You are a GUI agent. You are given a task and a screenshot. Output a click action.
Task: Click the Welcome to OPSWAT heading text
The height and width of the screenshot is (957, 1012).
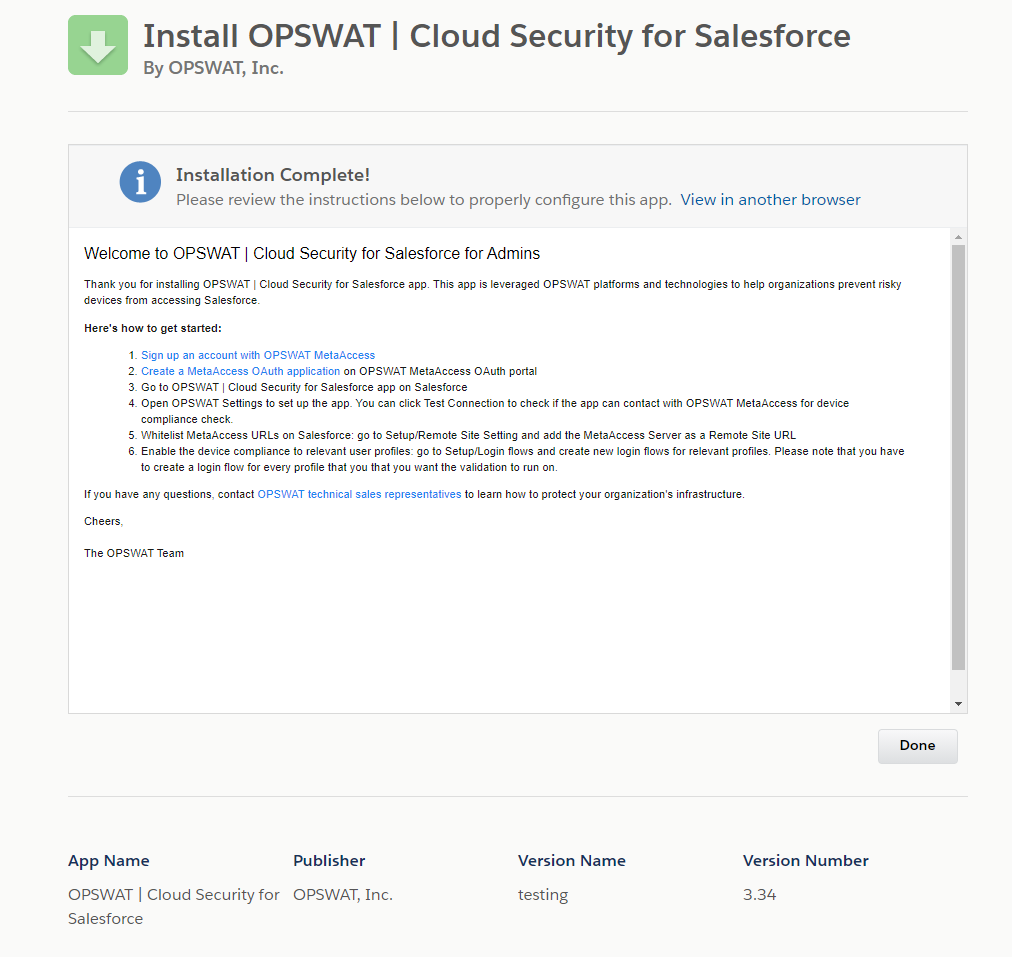312,254
